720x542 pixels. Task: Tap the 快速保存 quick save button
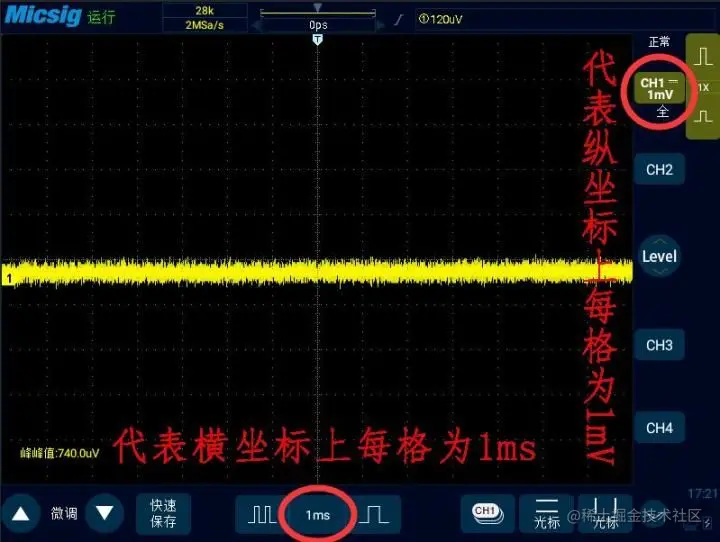[163, 514]
